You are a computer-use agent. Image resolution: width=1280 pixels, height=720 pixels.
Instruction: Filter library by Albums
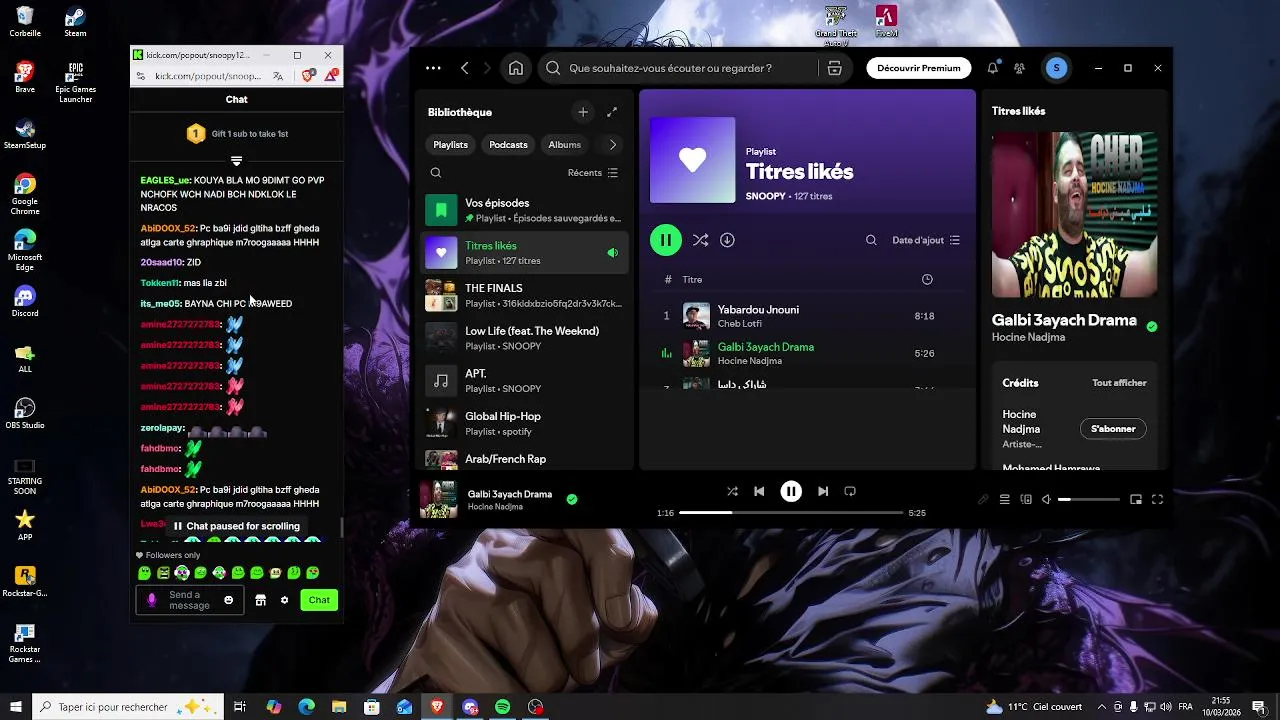point(564,145)
